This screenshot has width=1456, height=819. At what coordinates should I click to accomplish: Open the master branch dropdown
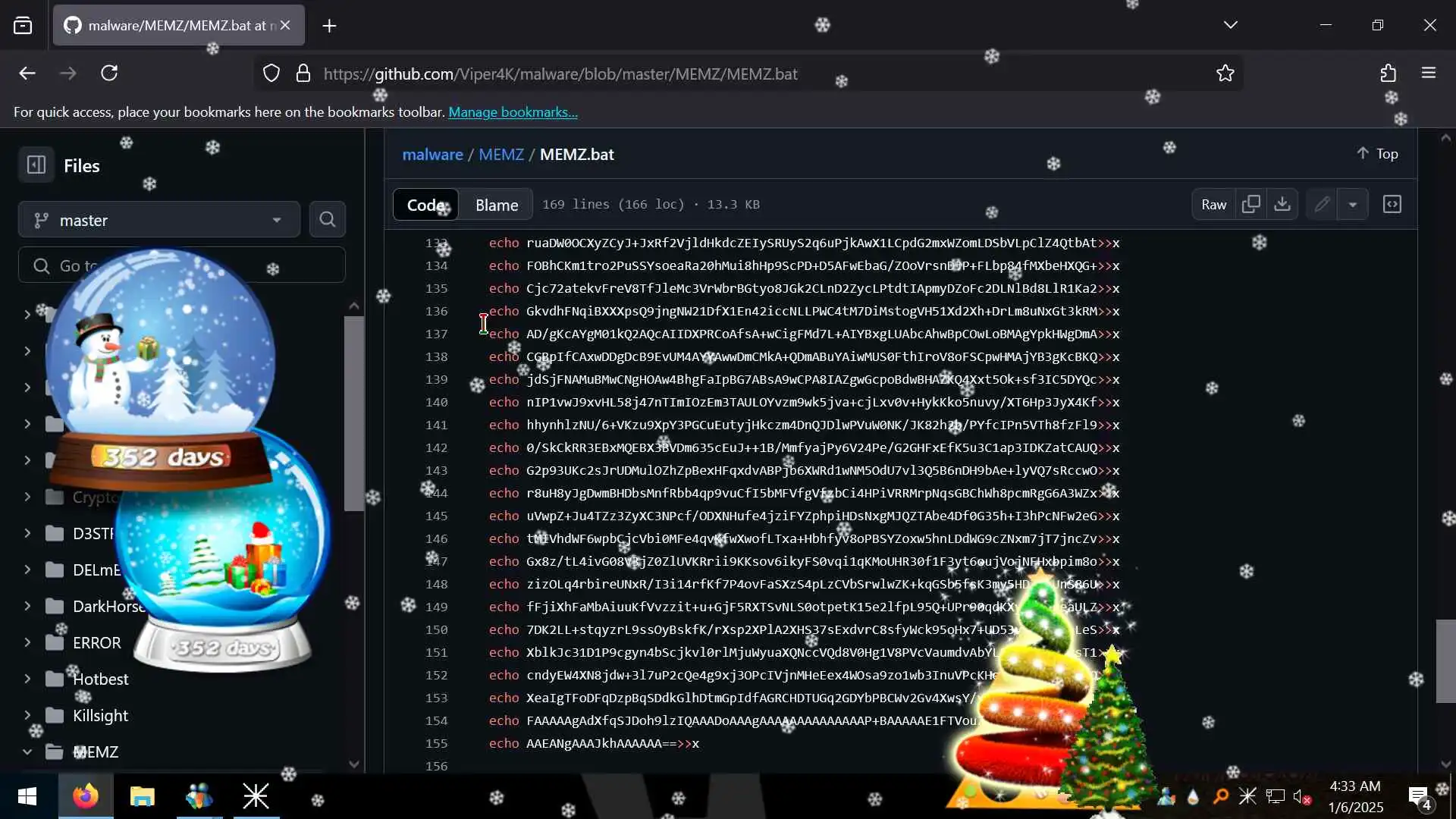coord(159,220)
